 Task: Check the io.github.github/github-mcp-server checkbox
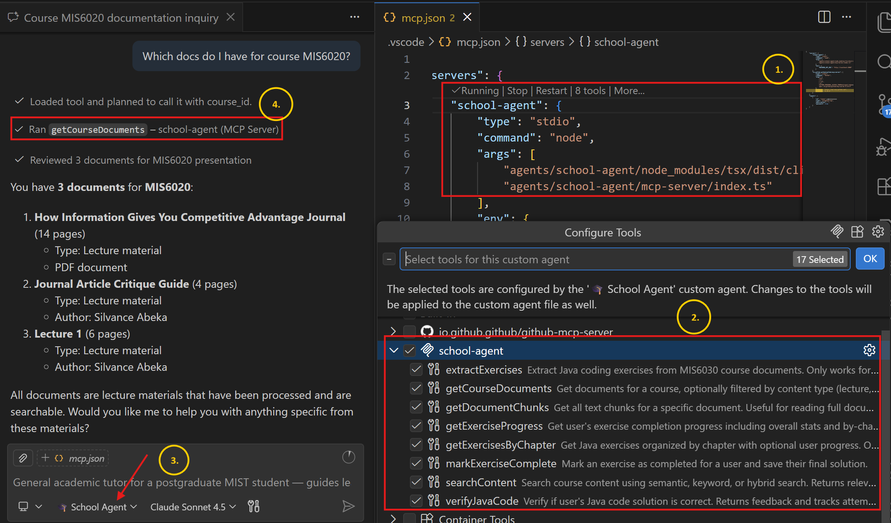tap(409, 331)
